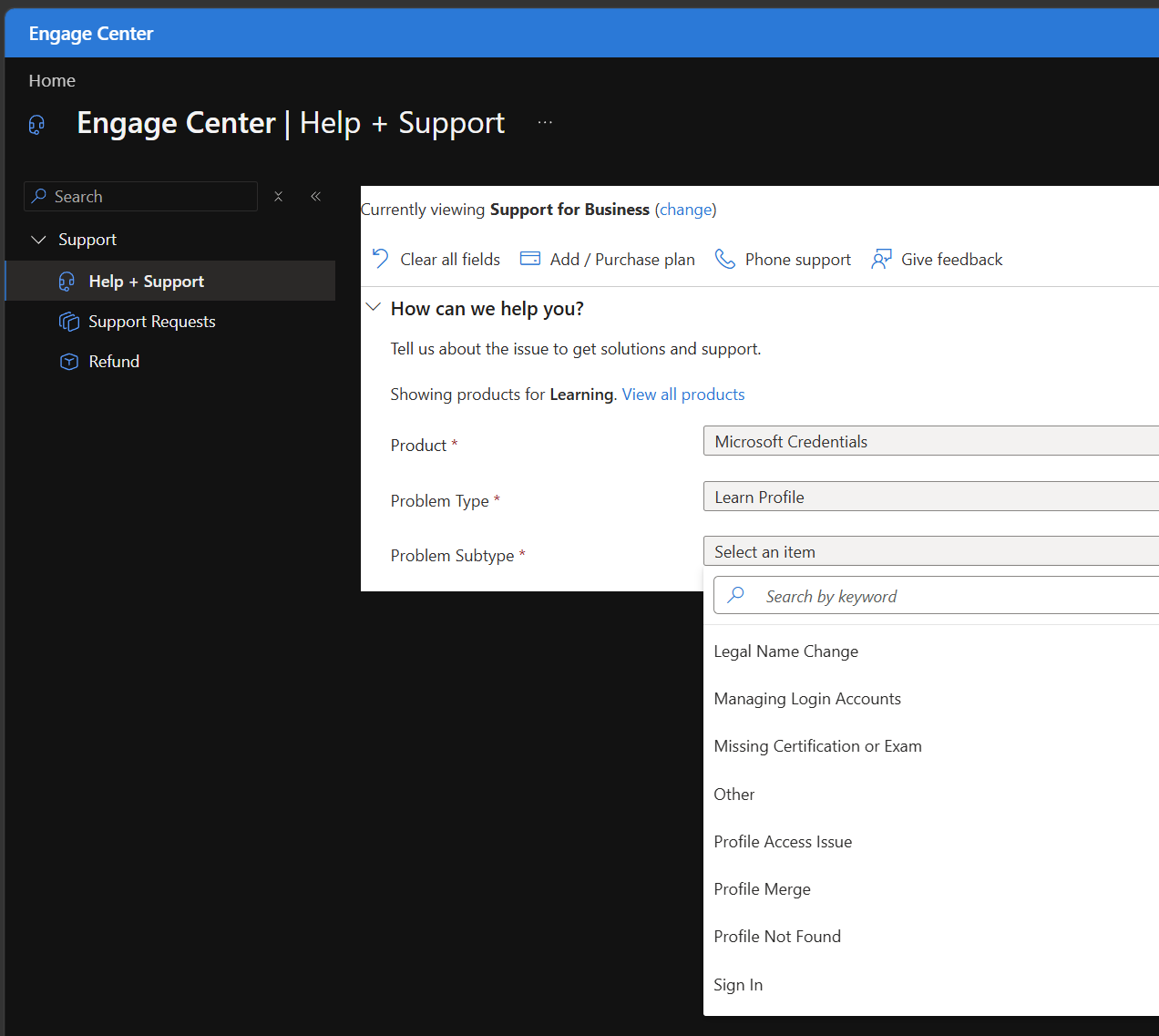Open the View all products link

point(683,395)
